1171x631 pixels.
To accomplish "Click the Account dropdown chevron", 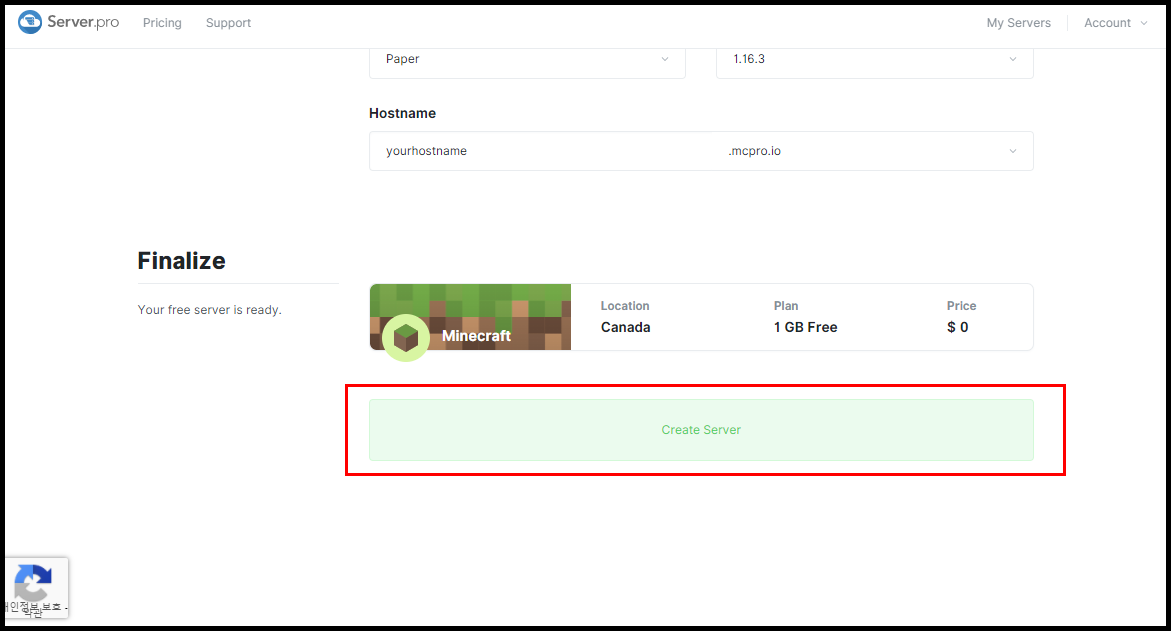I will pyautogui.click(x=1143, y=23).
